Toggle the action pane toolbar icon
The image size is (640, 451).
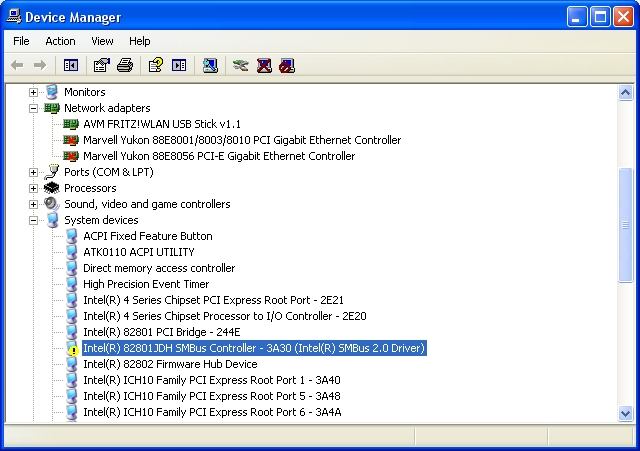(x=179, y=65)
